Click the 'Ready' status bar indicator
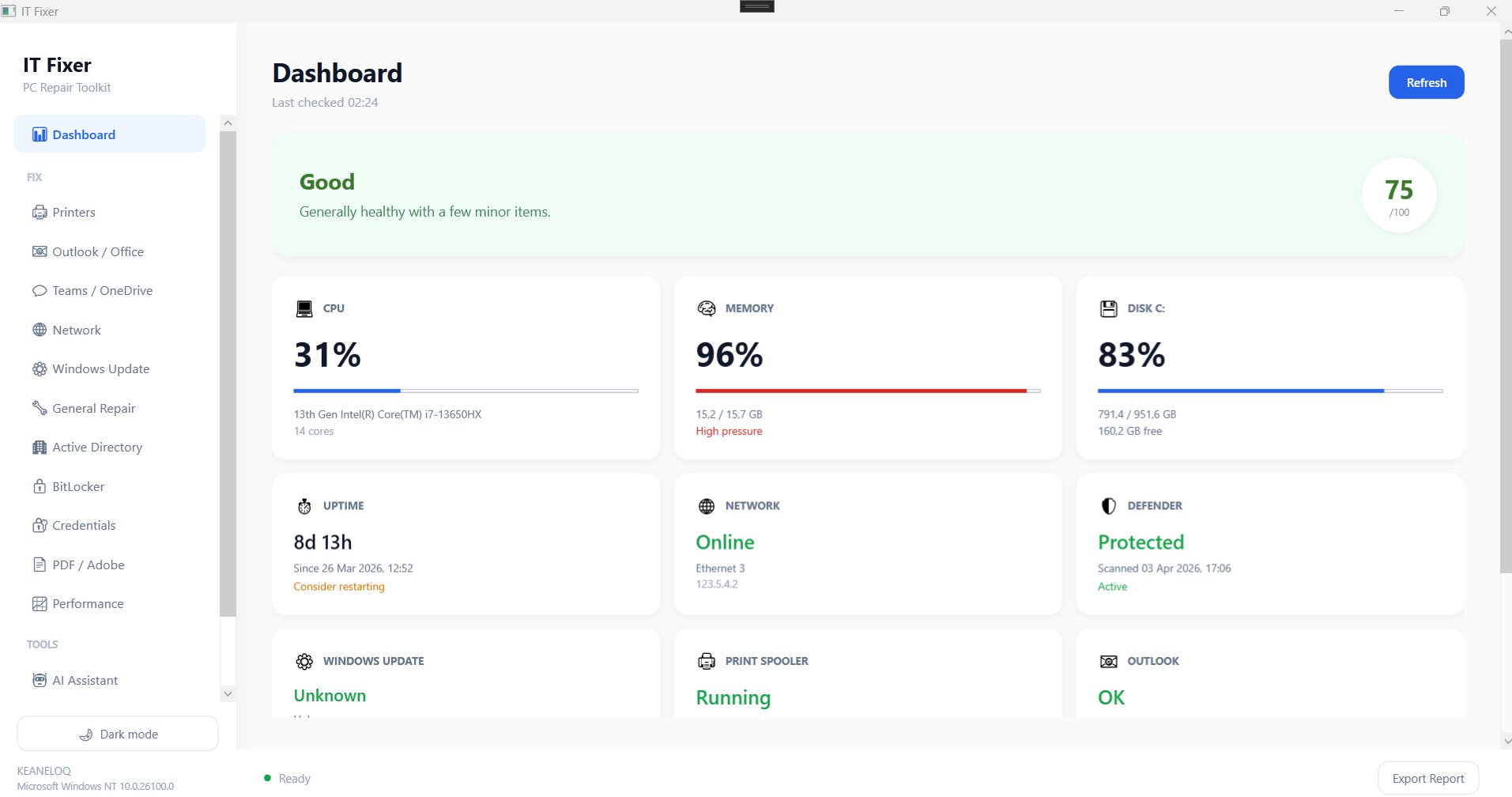The image size is (1512, 797). [287, 779]
